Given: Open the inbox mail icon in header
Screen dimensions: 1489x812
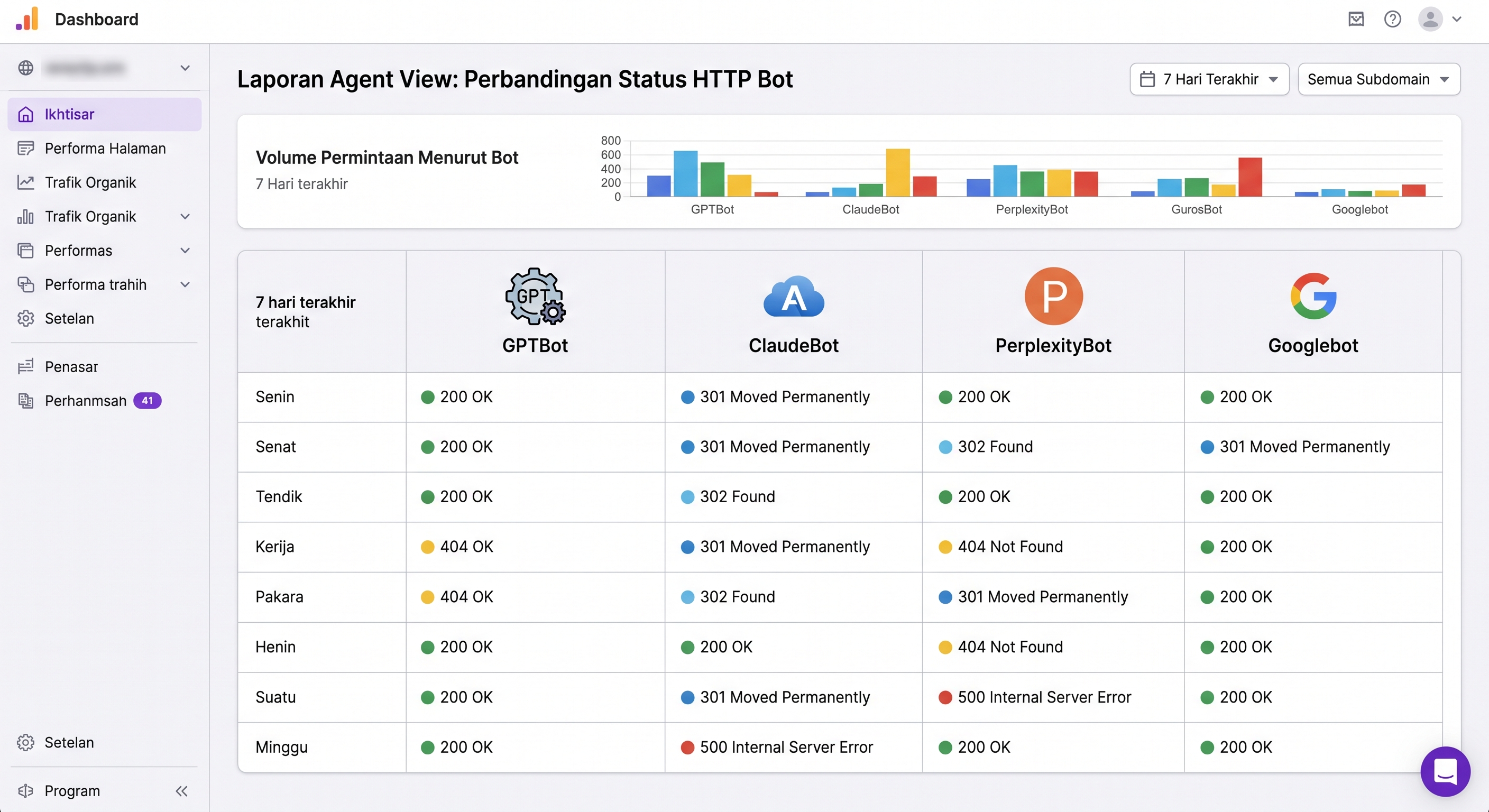Looking at the screenshot, I should (1356, 19).
